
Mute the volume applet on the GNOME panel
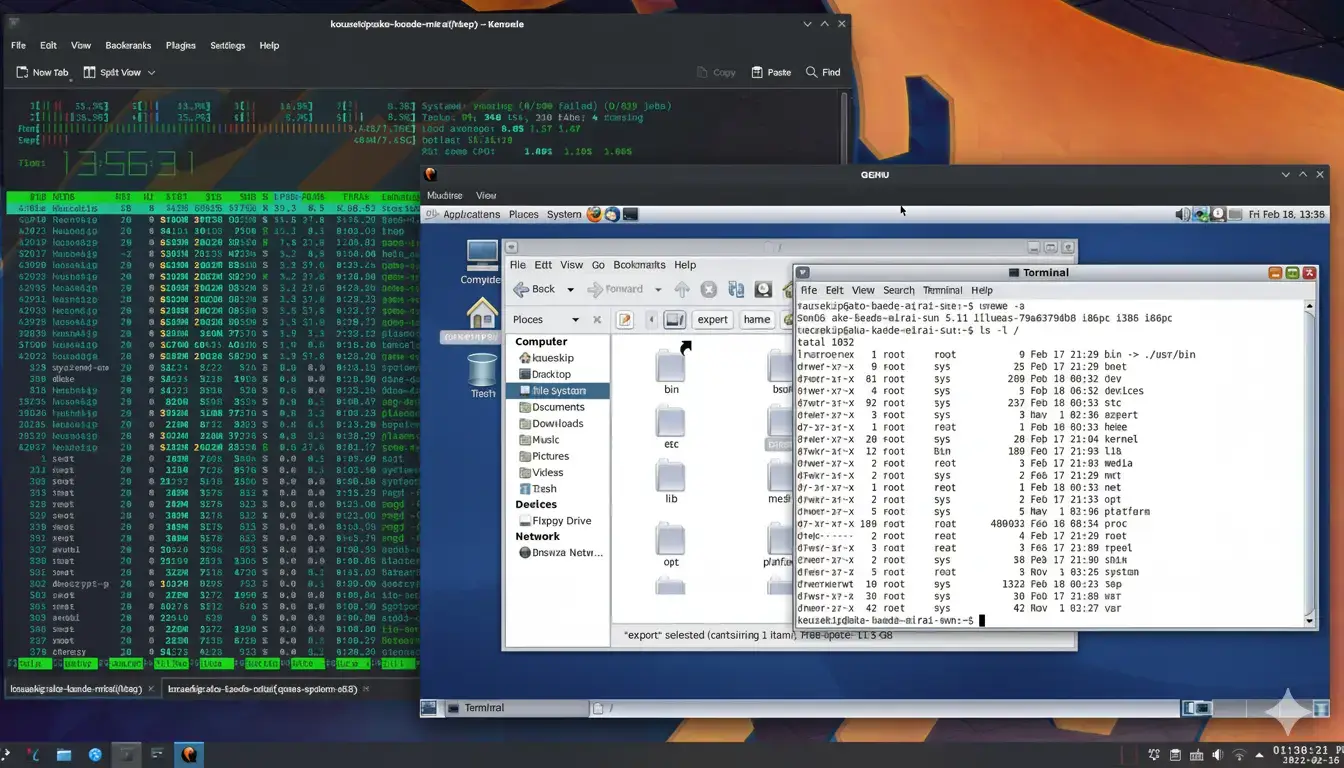1181,214
